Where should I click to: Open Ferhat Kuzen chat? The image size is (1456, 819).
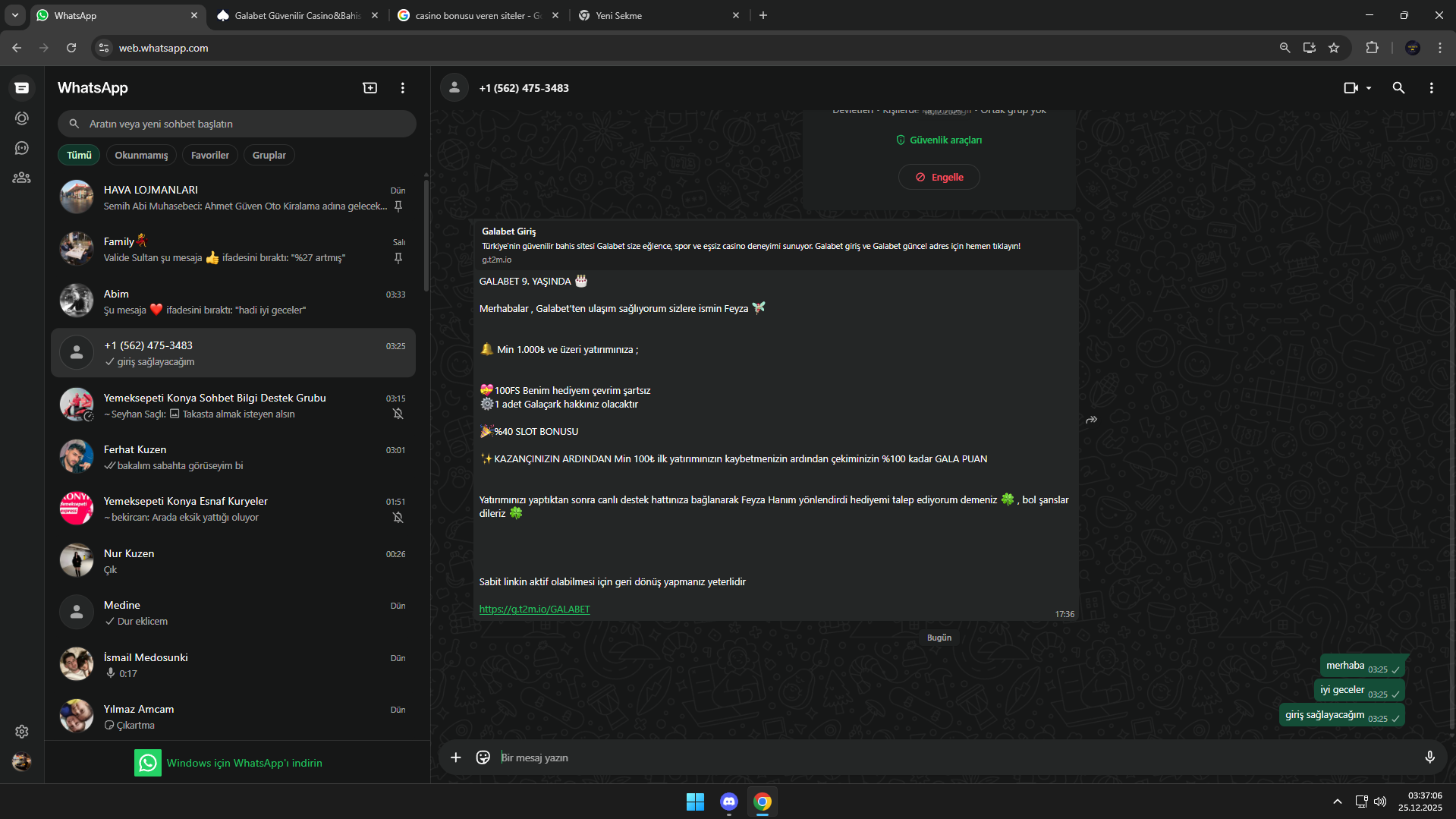click(x=233, y=457)
